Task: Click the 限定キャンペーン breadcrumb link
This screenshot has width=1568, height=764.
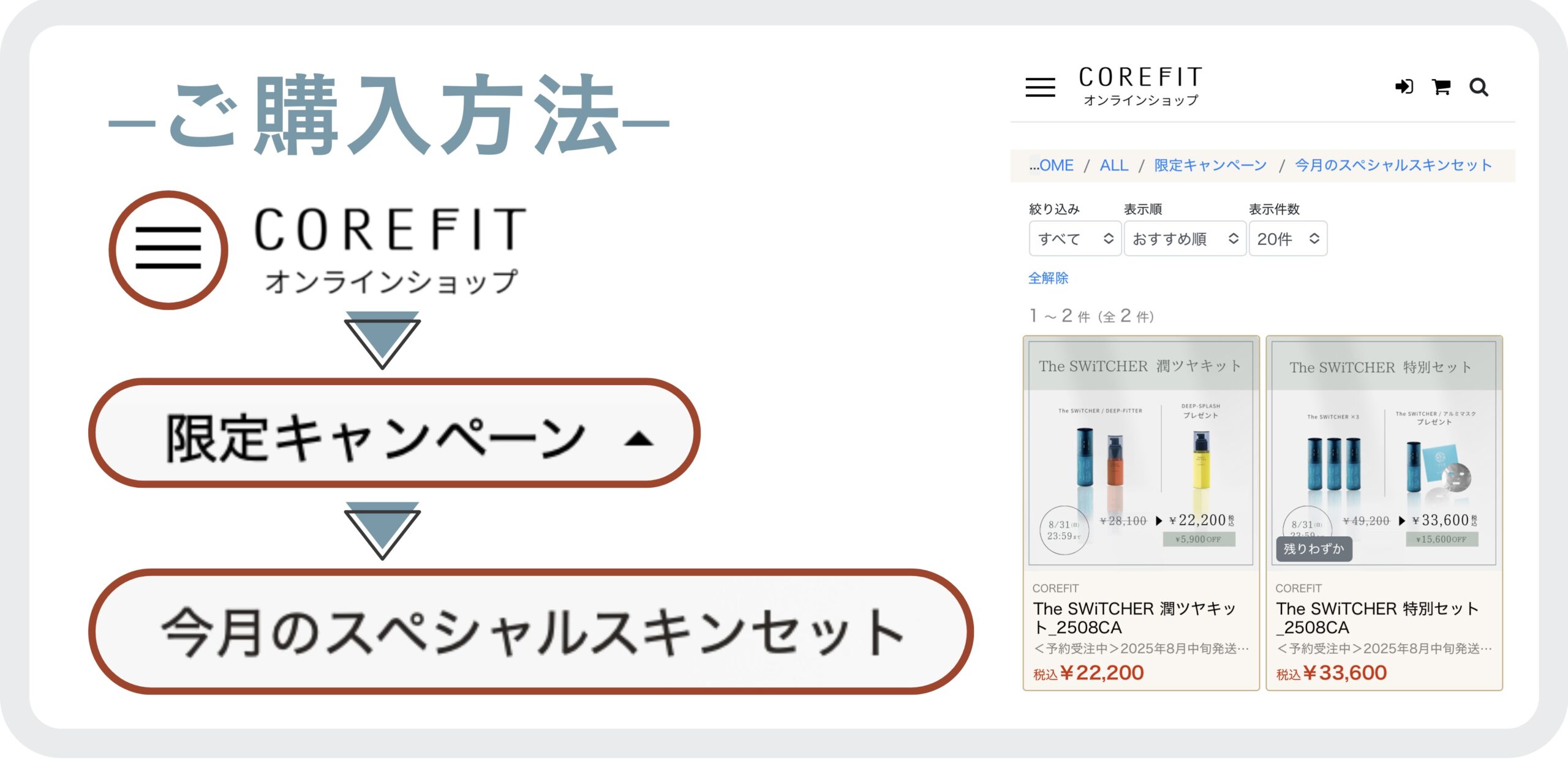Action: point(1210,165)
